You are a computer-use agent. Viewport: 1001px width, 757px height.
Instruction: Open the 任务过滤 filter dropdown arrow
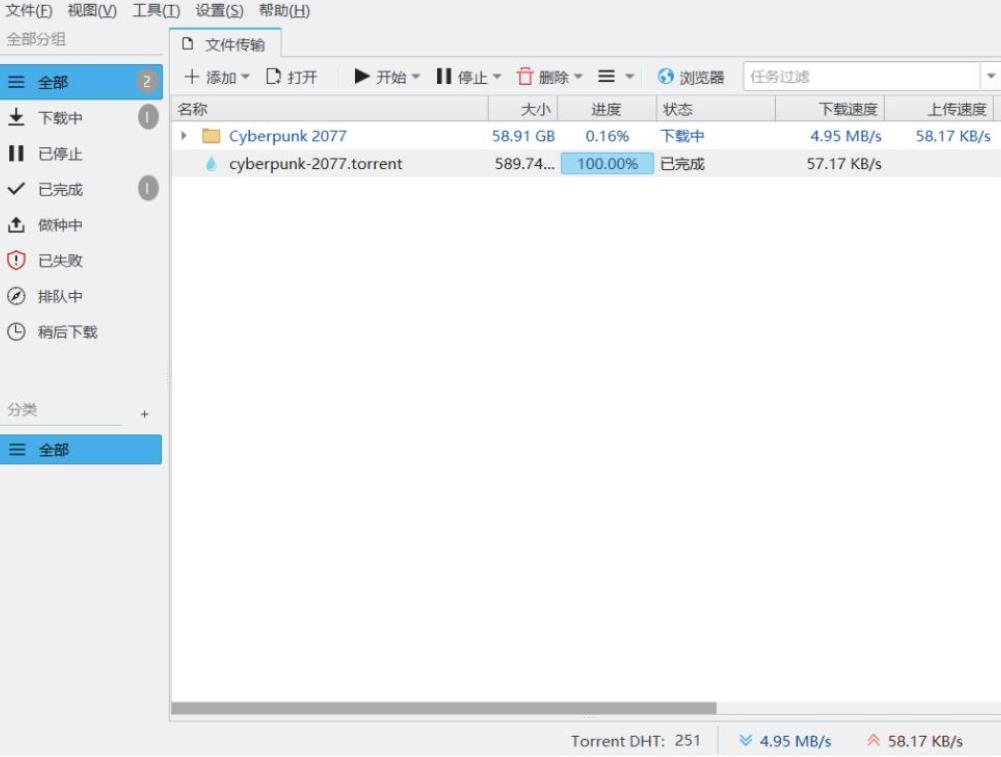[990, 77]
